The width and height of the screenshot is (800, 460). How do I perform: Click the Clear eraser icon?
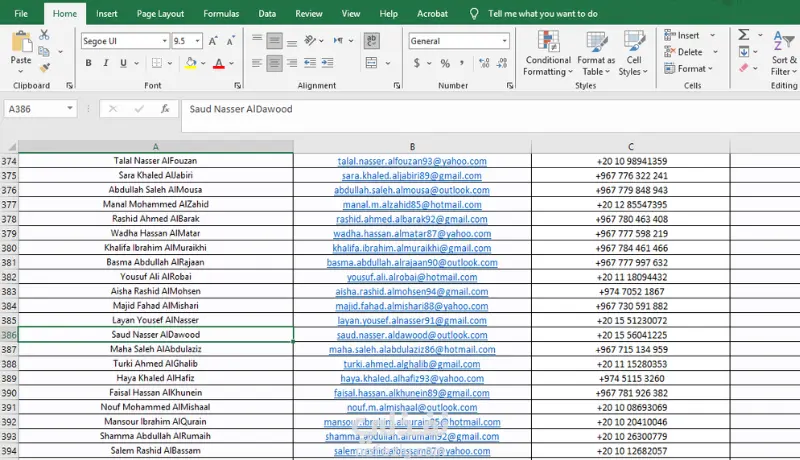point(744,68)
